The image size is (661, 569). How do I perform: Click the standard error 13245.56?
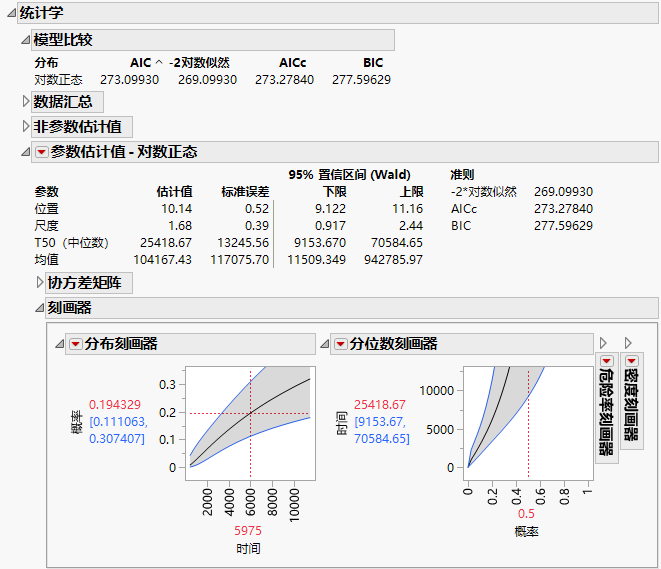tap(243, 243)
